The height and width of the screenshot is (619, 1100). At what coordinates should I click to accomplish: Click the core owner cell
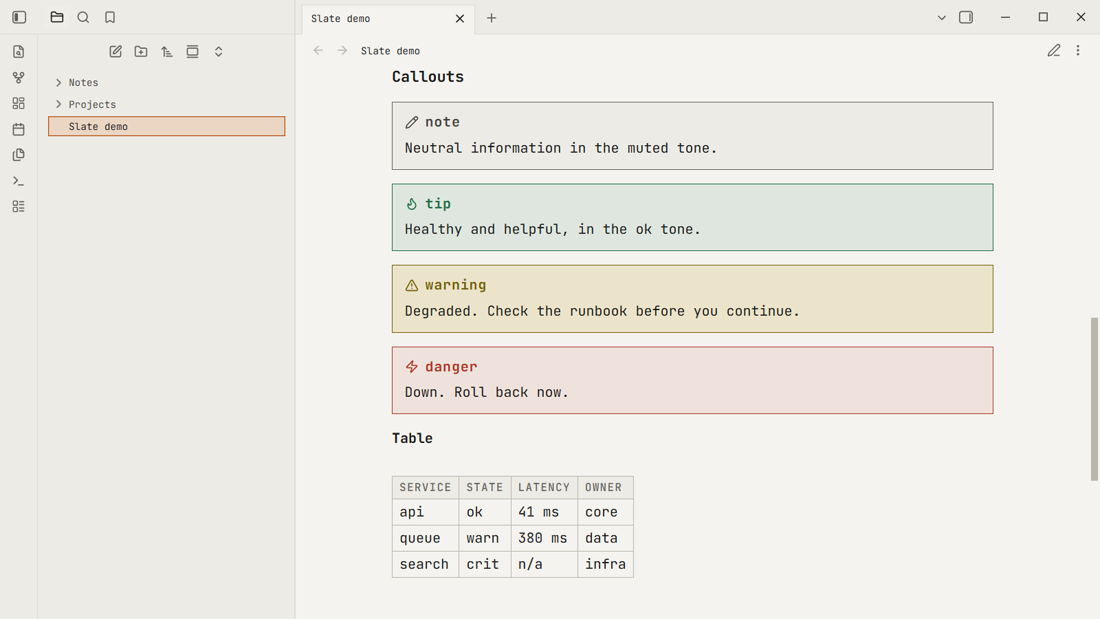coord(605,512)
